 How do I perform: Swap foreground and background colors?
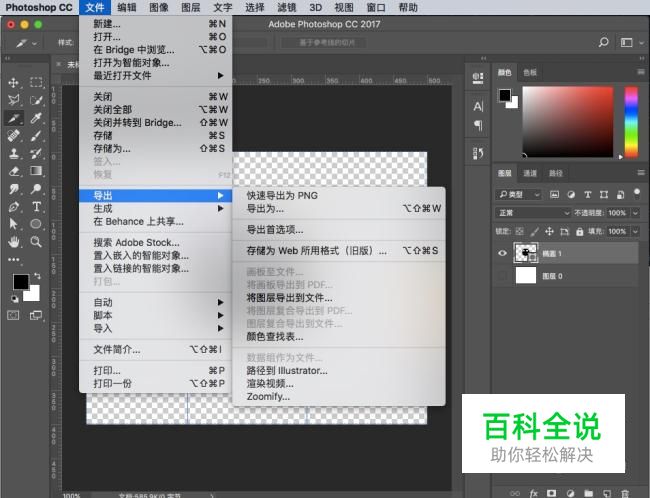tap(37, 276)
